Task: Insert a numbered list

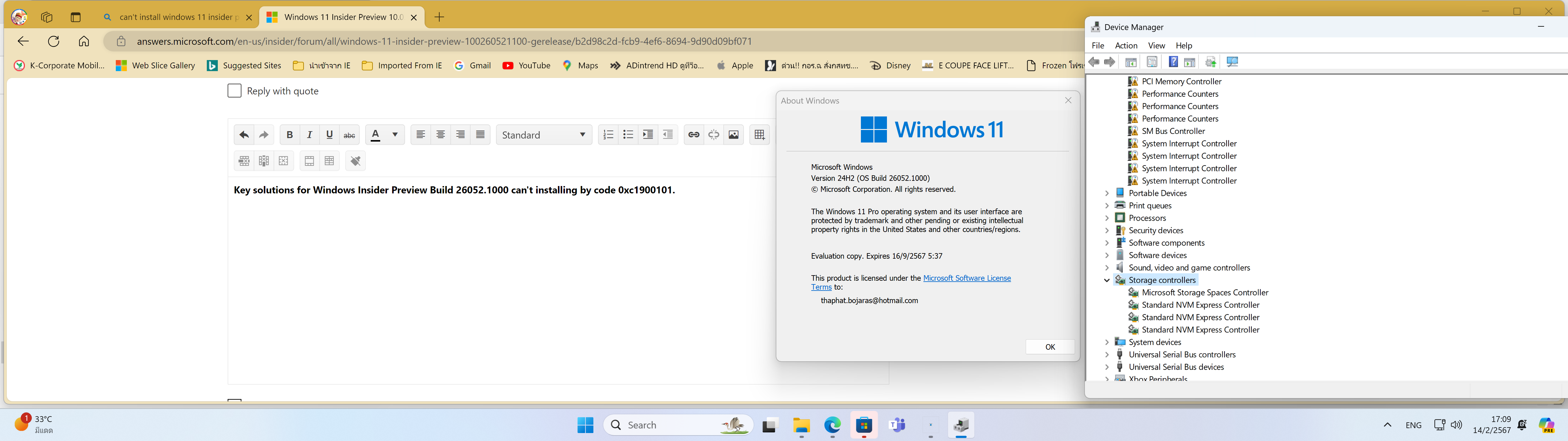Action: (608, 135)
